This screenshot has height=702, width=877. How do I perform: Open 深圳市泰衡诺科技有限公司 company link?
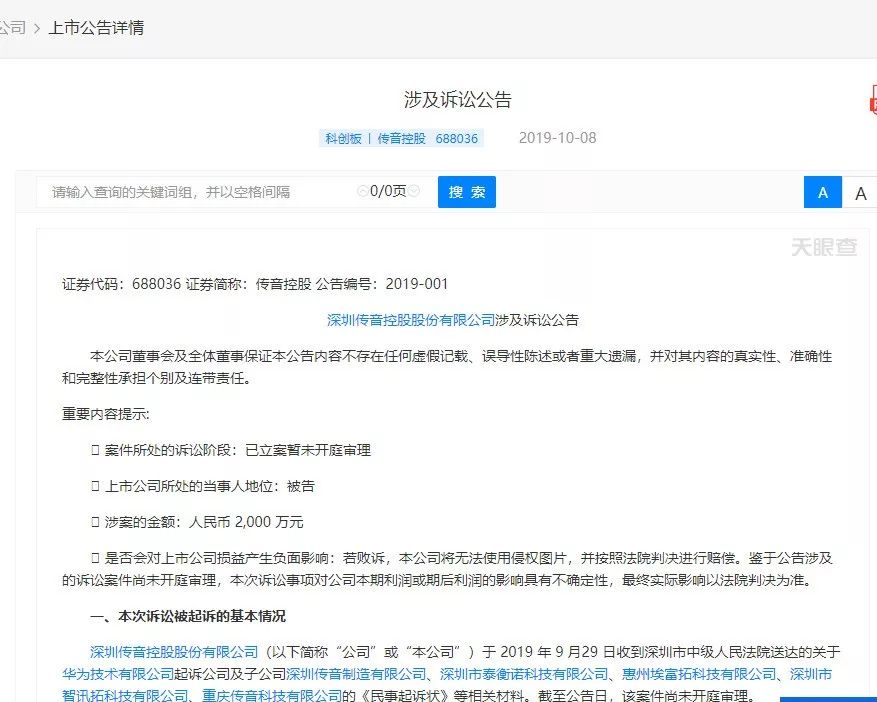click(x=524, y=673)
